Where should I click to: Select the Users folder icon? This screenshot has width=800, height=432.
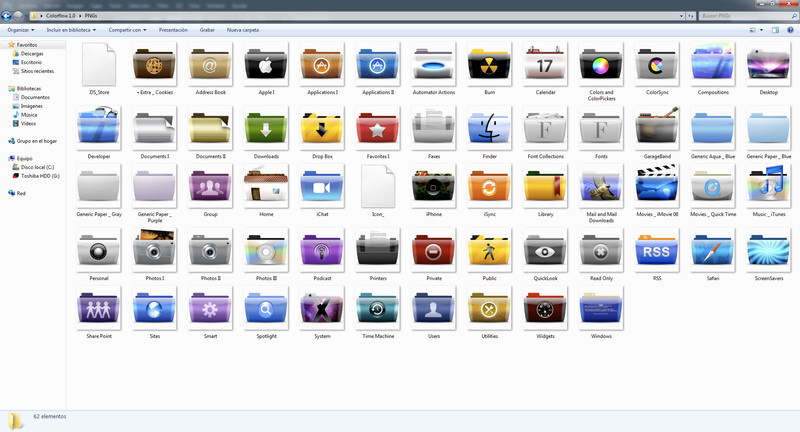[433, 309]
